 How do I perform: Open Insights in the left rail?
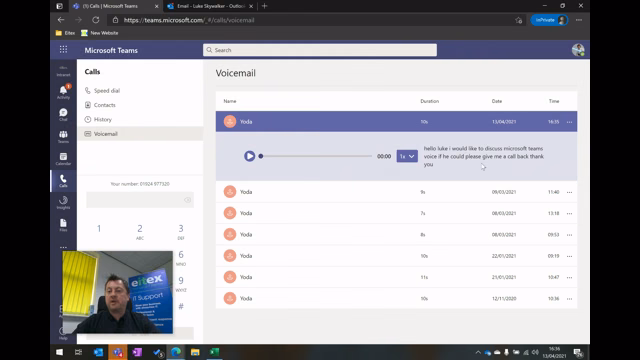[x=63, y=203]
